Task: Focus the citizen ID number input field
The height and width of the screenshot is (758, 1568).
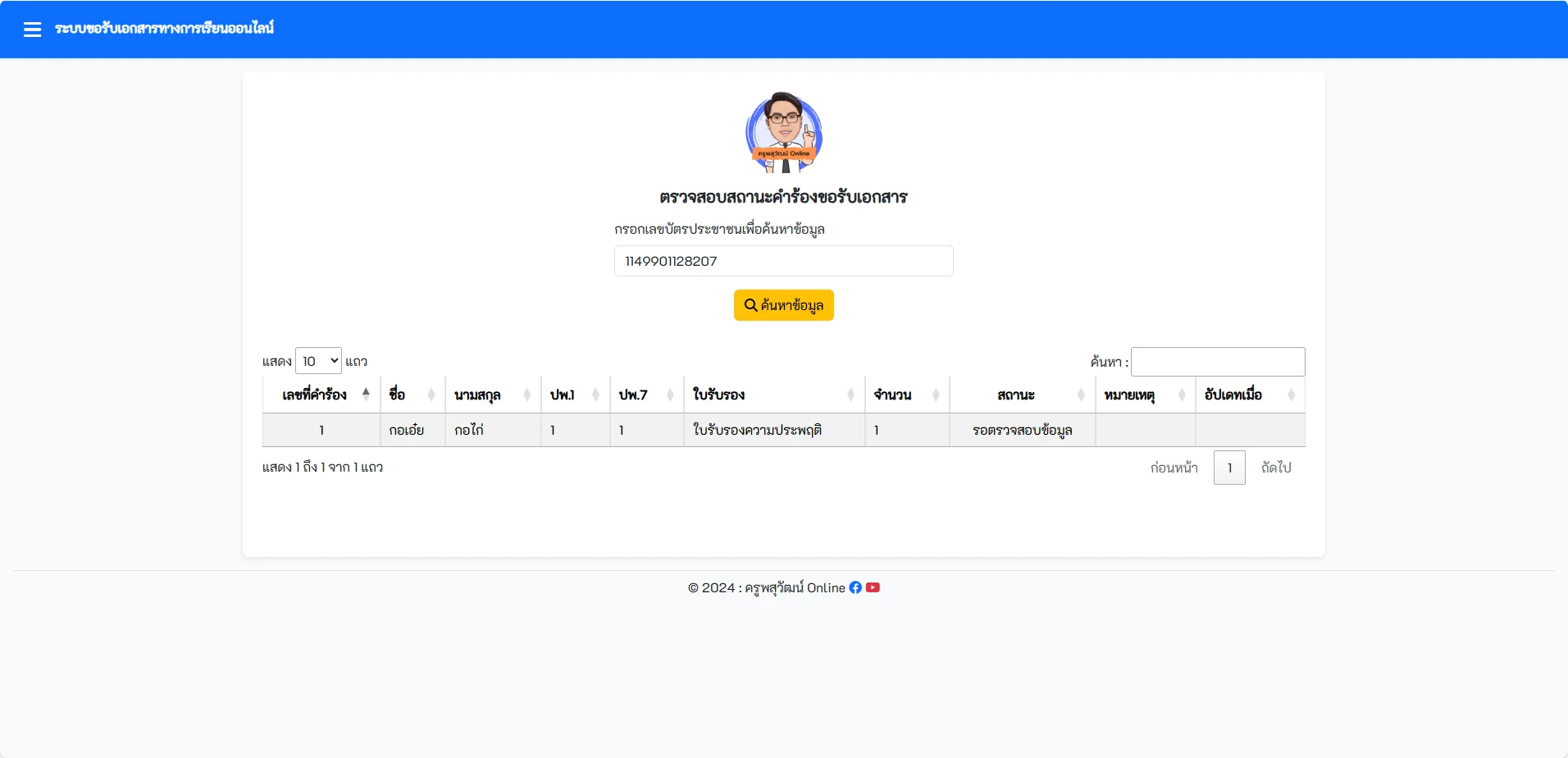Action: click(784, 261)
